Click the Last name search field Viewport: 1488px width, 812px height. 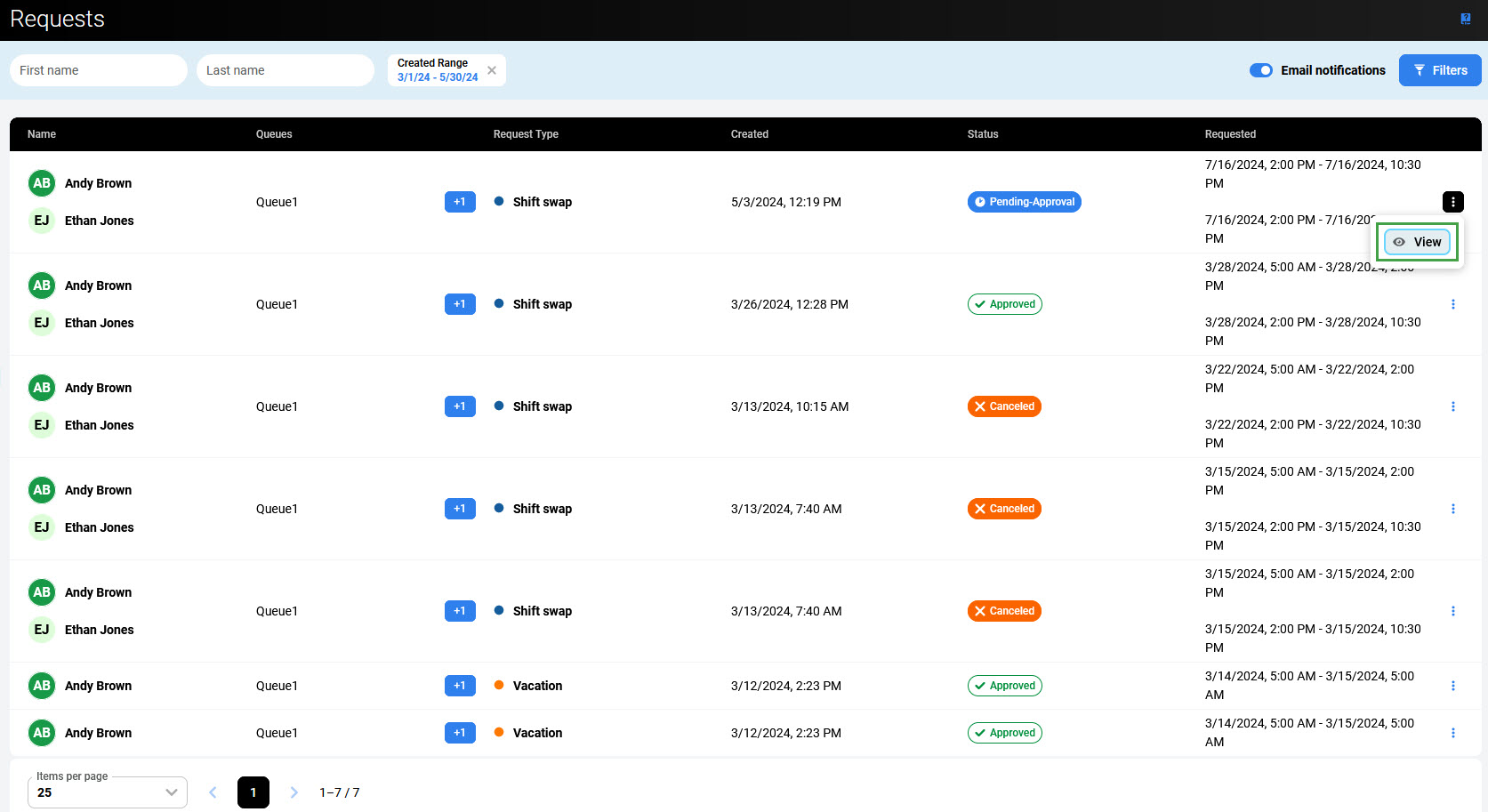285,70
